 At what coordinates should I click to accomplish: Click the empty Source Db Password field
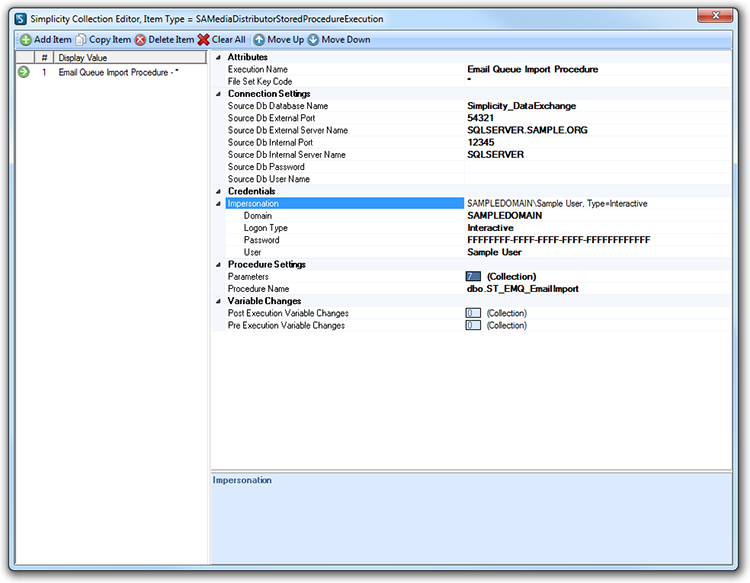point(598,167)
